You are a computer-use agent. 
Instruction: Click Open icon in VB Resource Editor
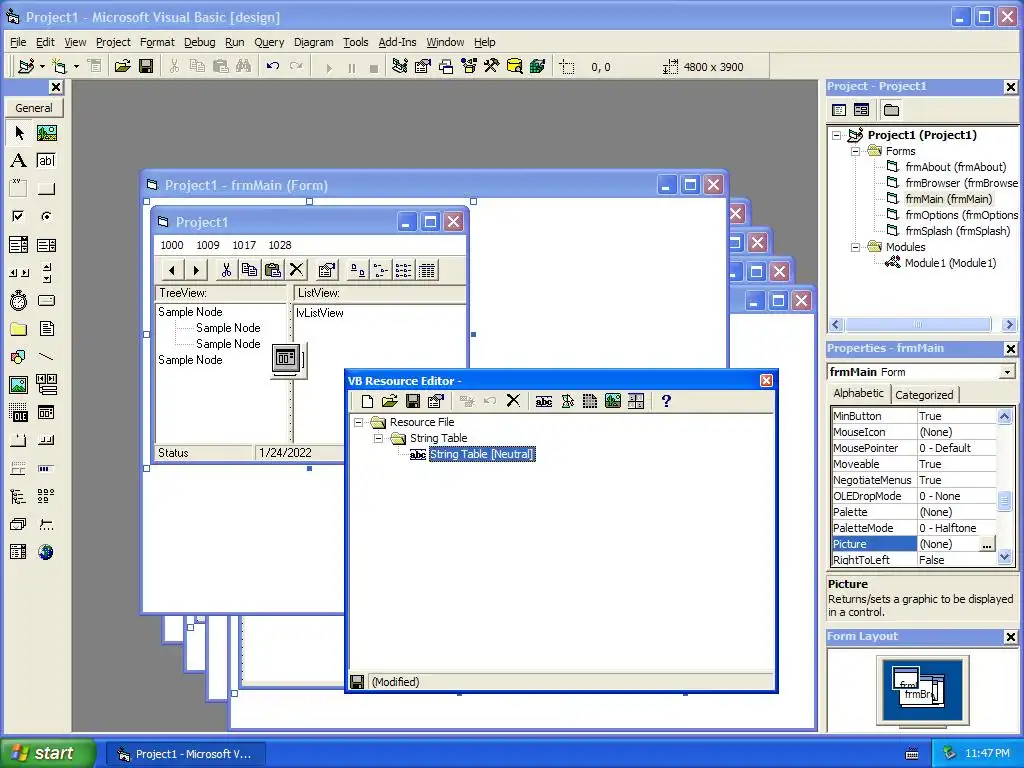(x=390, y=401)
